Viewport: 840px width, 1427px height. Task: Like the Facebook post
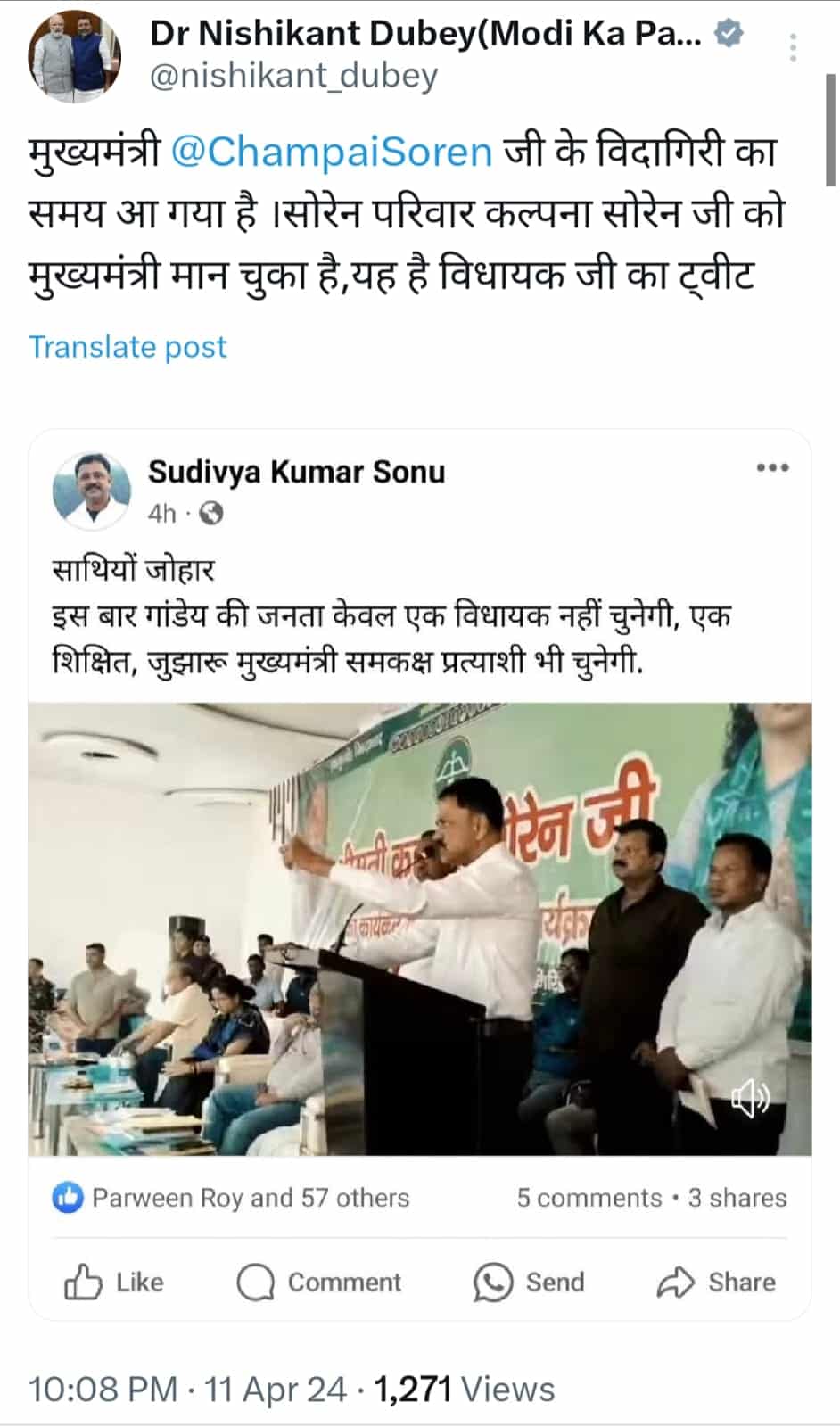point(113,1283)
